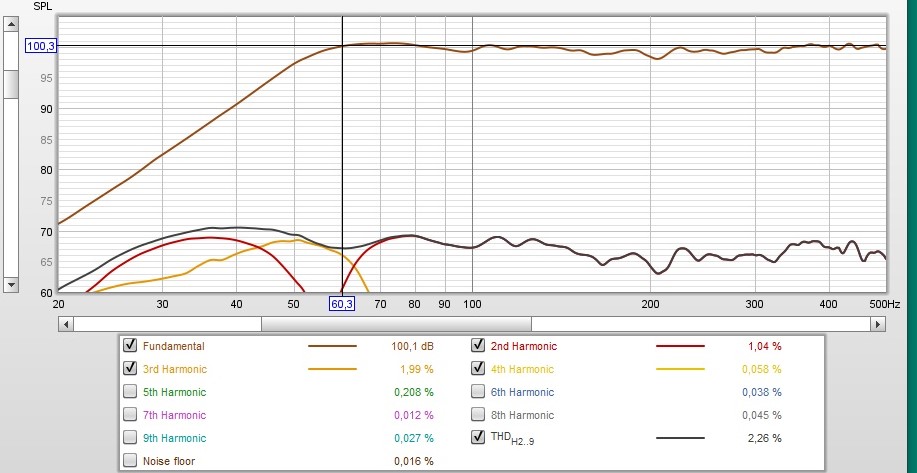
Task: Click the 0,012 % seventh harmonic value
Action: pos(413,415)
